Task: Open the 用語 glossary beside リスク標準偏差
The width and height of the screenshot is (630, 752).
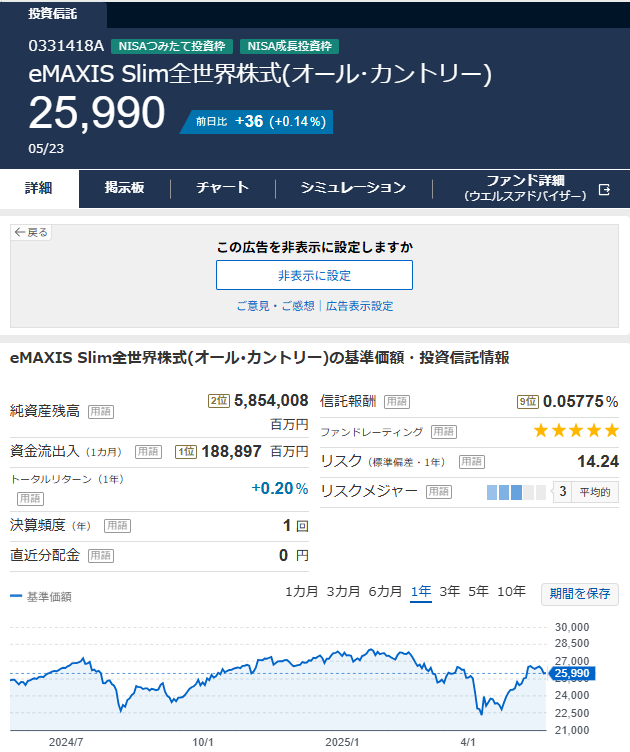Action: coord(472,462)
